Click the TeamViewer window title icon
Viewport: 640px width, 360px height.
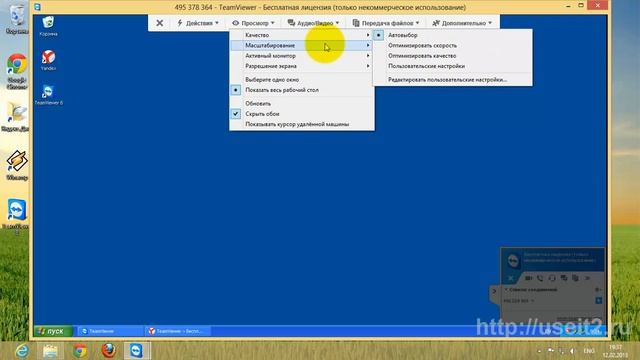[38, 7]
